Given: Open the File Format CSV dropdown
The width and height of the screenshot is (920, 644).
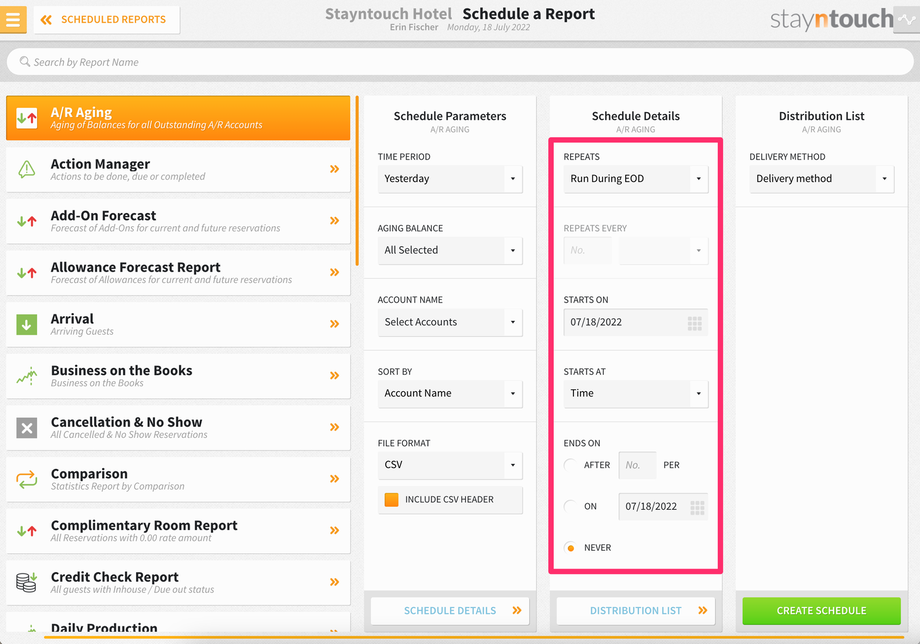Looking at the screenshot, I should 450,465.
